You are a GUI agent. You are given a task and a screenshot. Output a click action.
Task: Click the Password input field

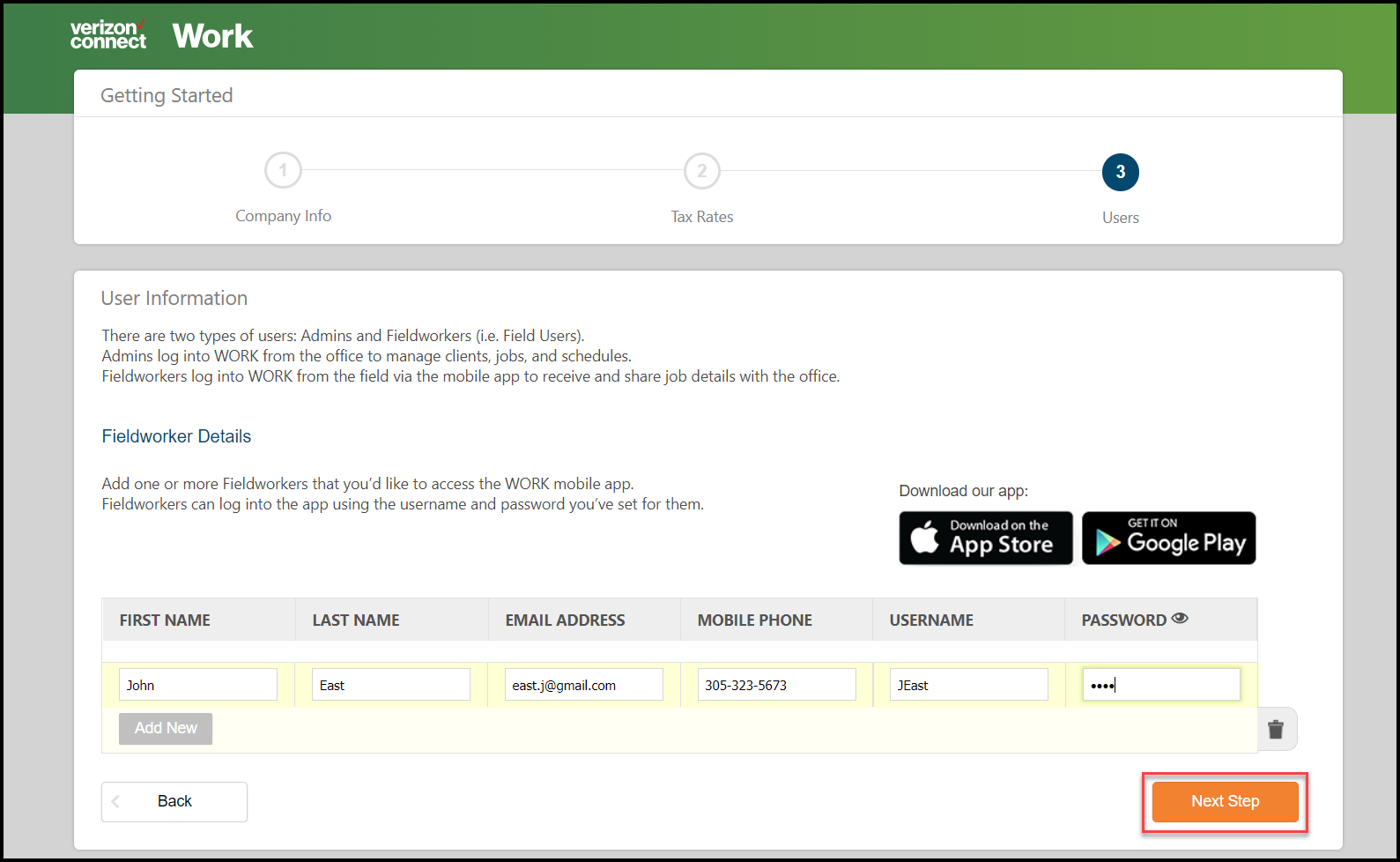pyautogui.click(x=1161, y=685)
